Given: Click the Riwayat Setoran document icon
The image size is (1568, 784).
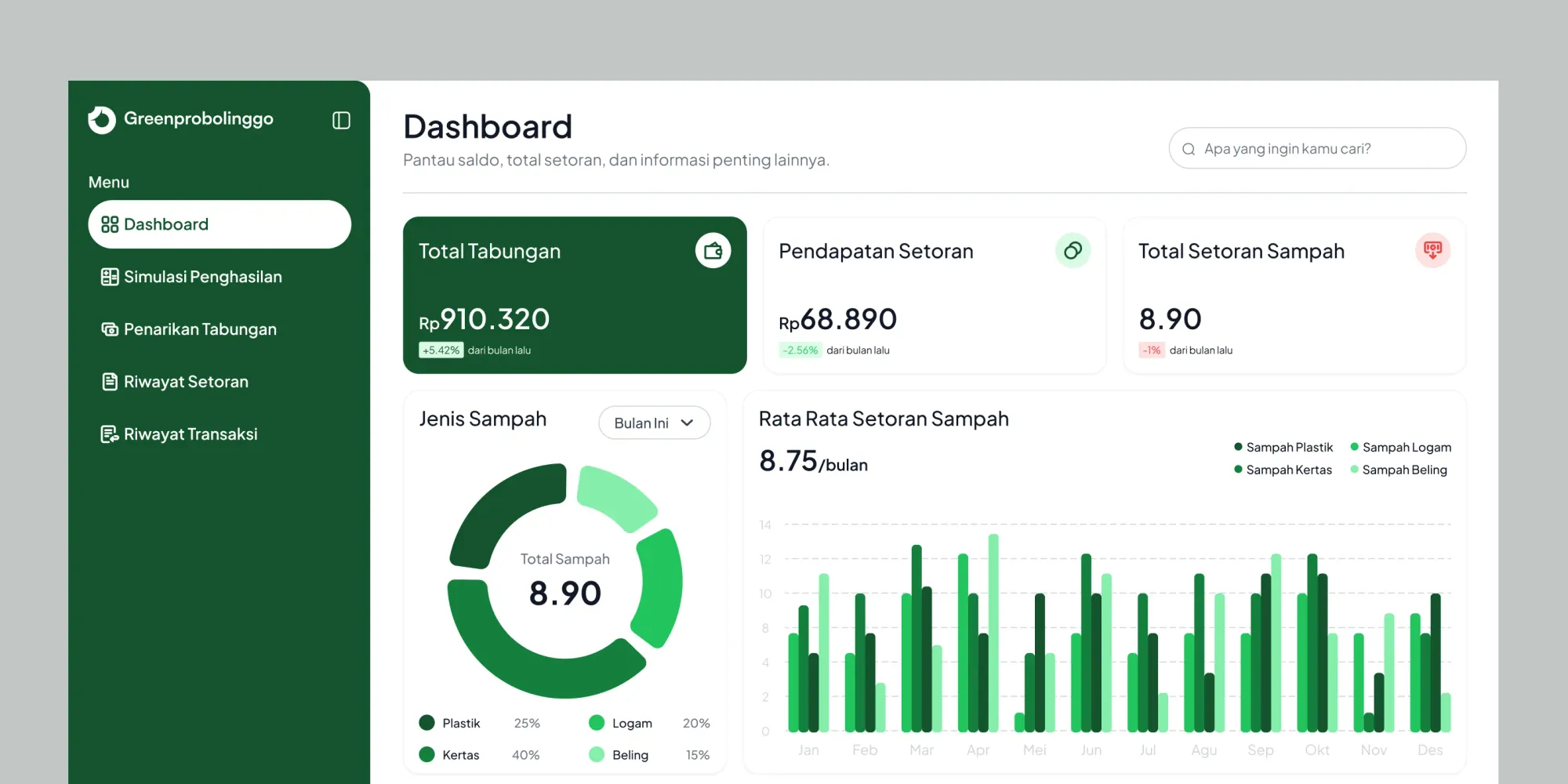Looking at the screenshot, I should (110, 382).
